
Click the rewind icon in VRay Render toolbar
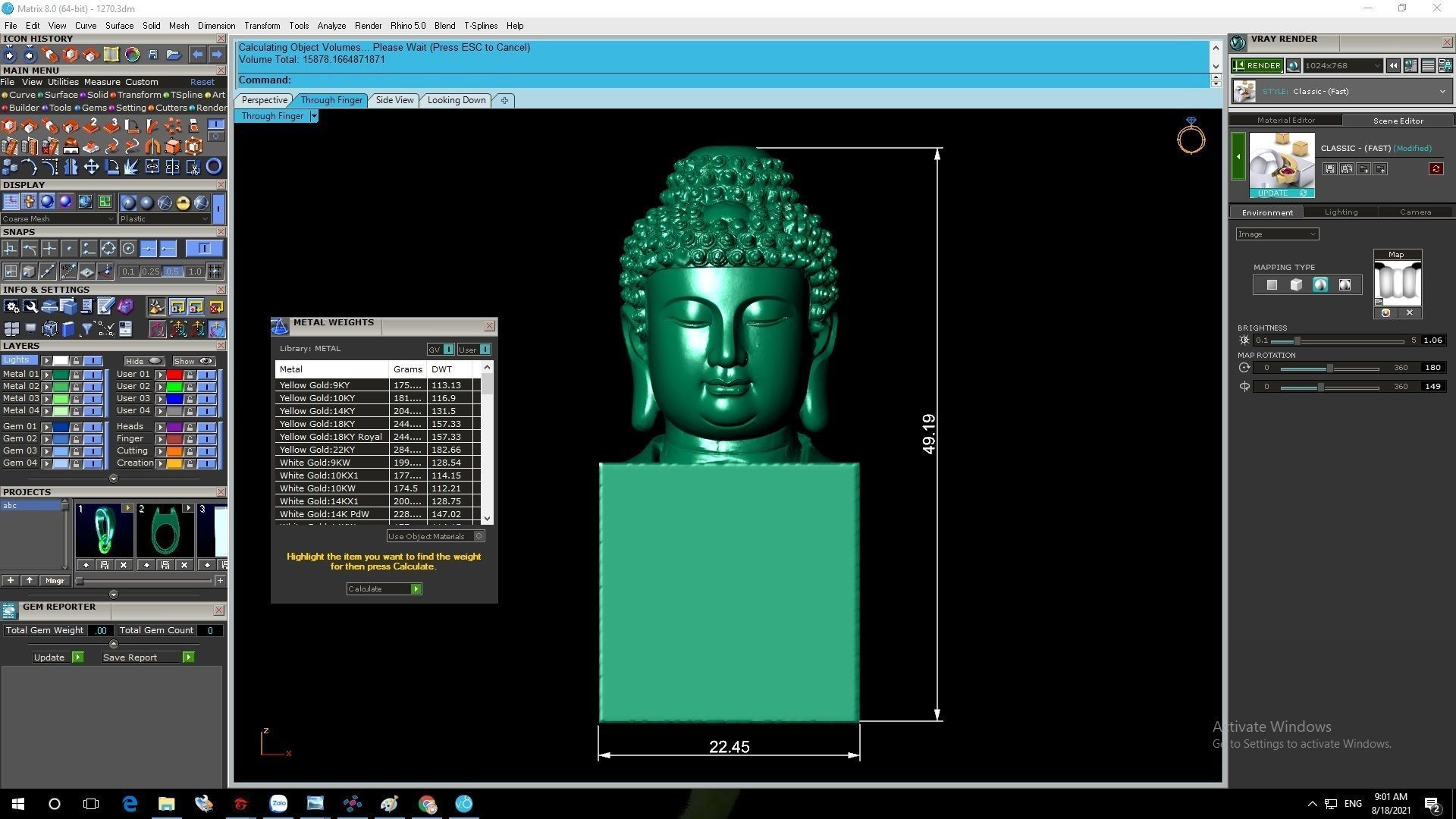pos(1393,66)
